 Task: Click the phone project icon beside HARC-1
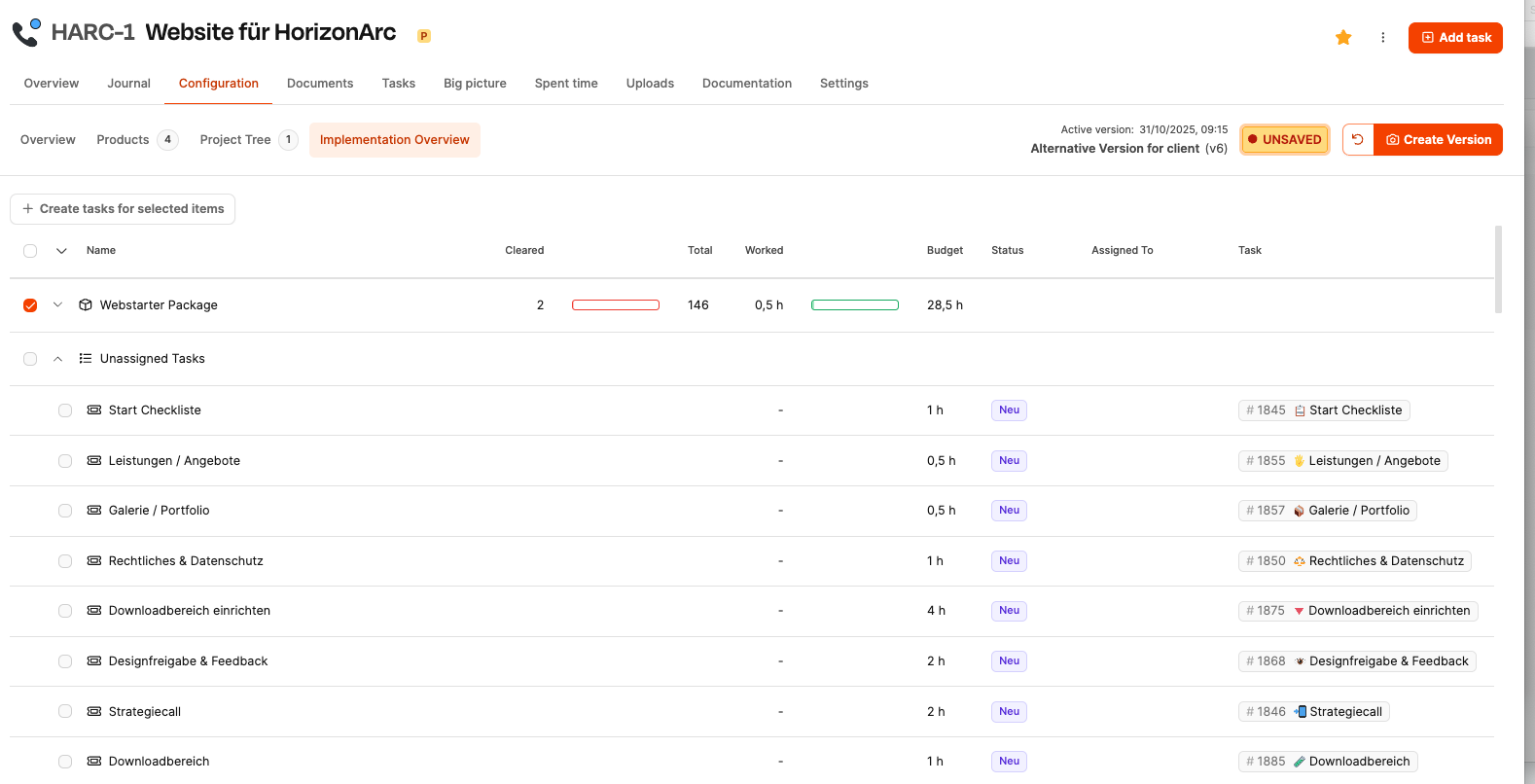(26, 32)
